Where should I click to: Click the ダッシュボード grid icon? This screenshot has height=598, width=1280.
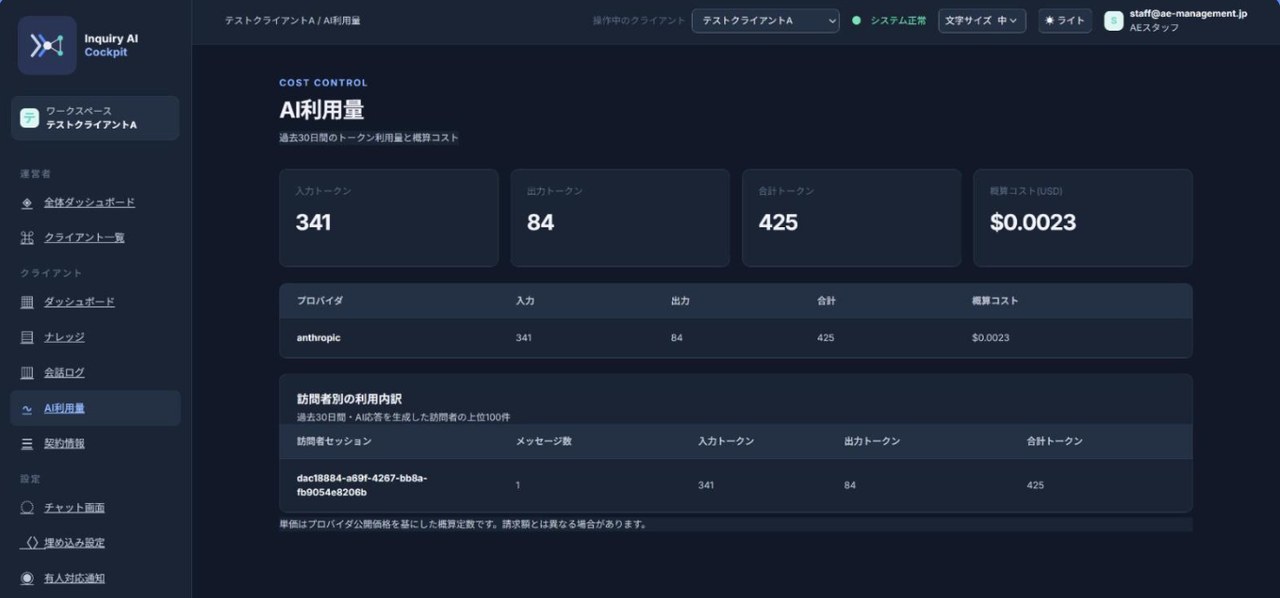point(27,302)
